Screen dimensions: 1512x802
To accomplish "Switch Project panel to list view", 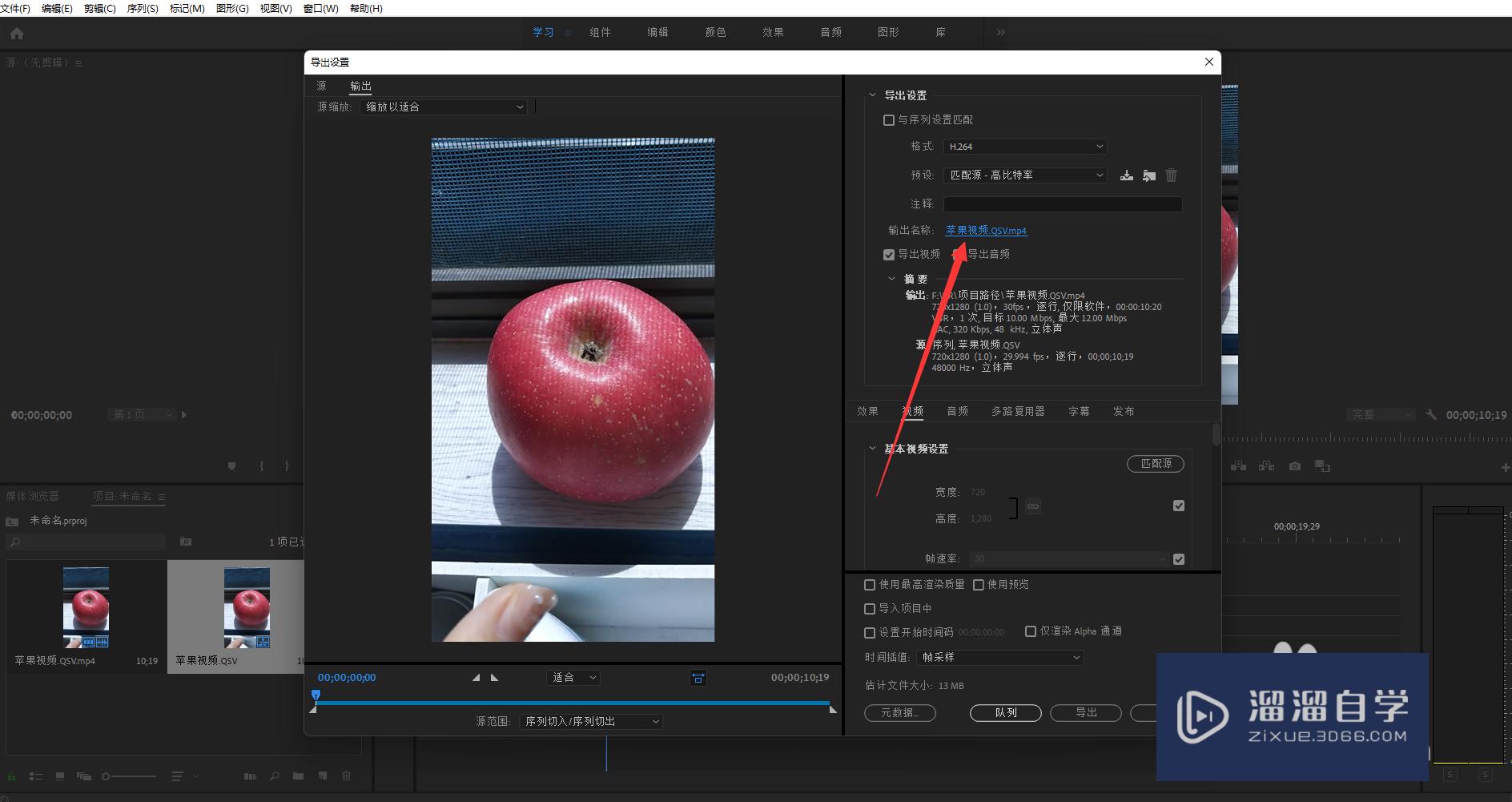I will click(x=36, y=776).
